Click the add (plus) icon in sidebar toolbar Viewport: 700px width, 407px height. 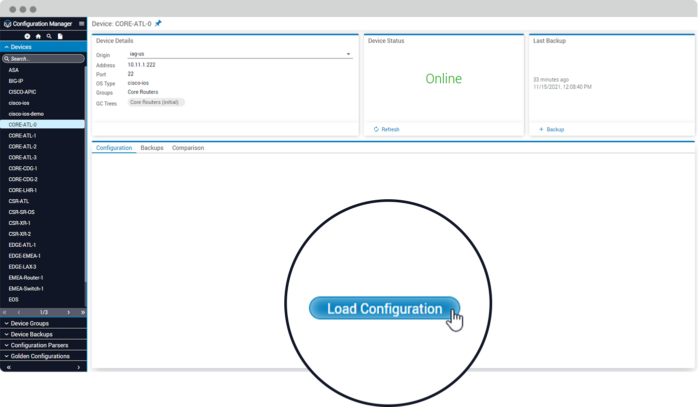tap(27, 35)
